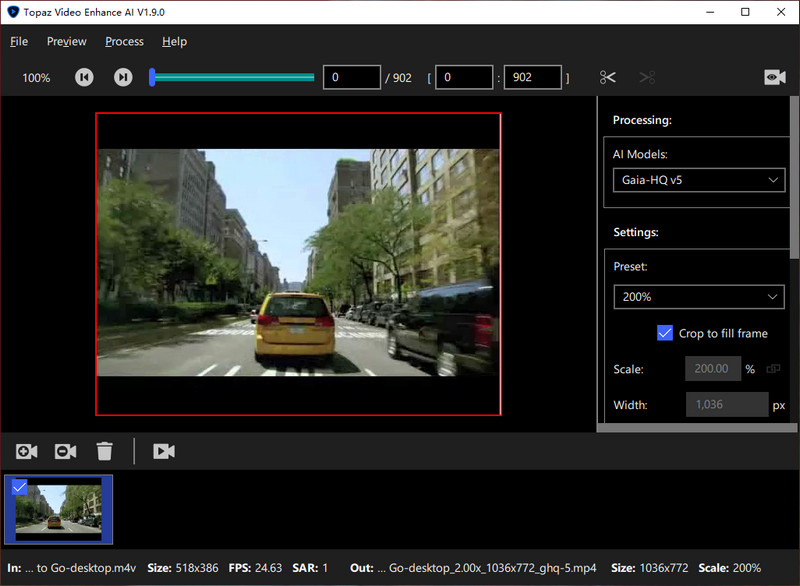This screenshot has width=800, height=586.
Task: Click the SAR: 1 status entry
Action: point(310,568)
